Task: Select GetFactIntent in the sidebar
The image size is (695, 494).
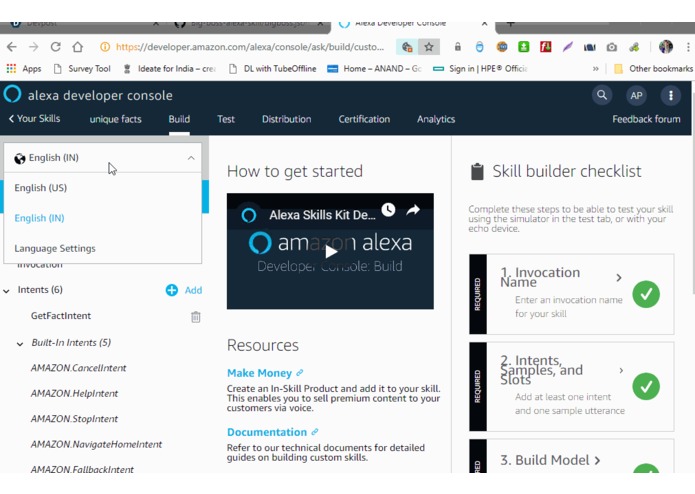Action: point(61,316)
